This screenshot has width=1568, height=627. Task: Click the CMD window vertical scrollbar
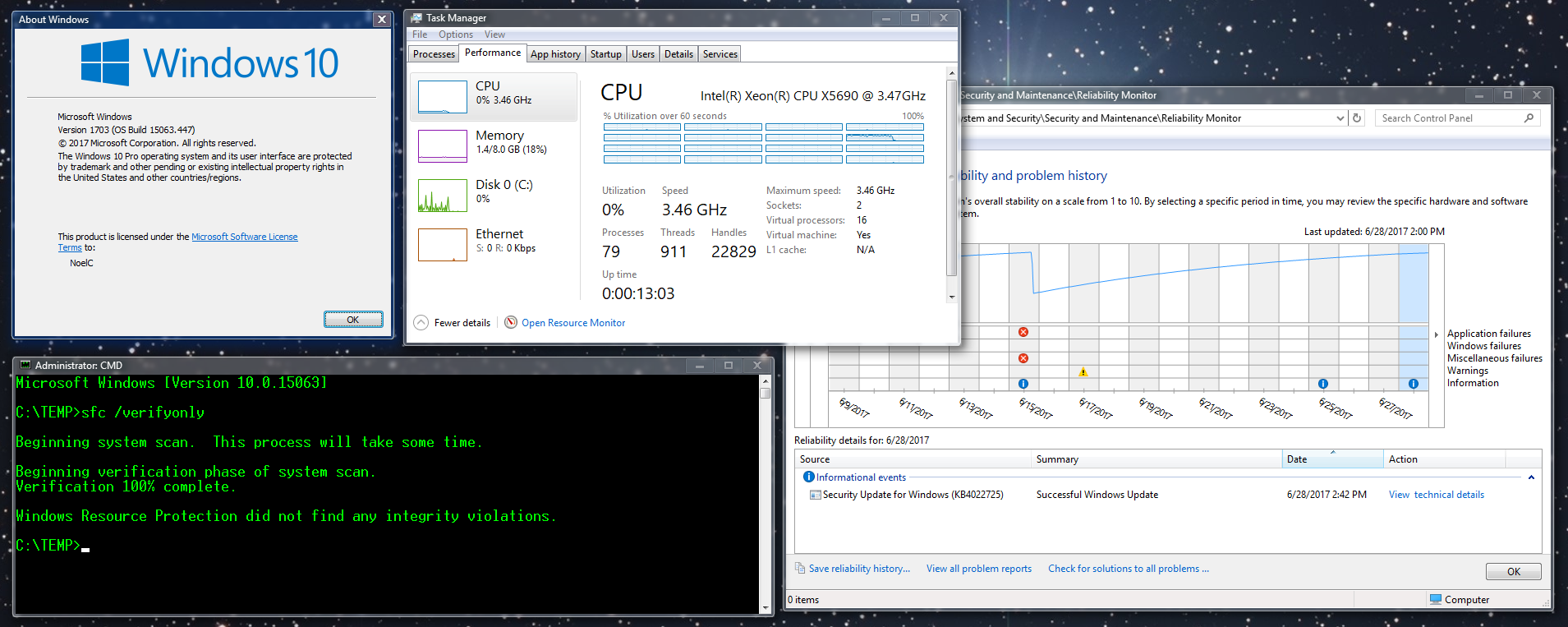[766, 493]
